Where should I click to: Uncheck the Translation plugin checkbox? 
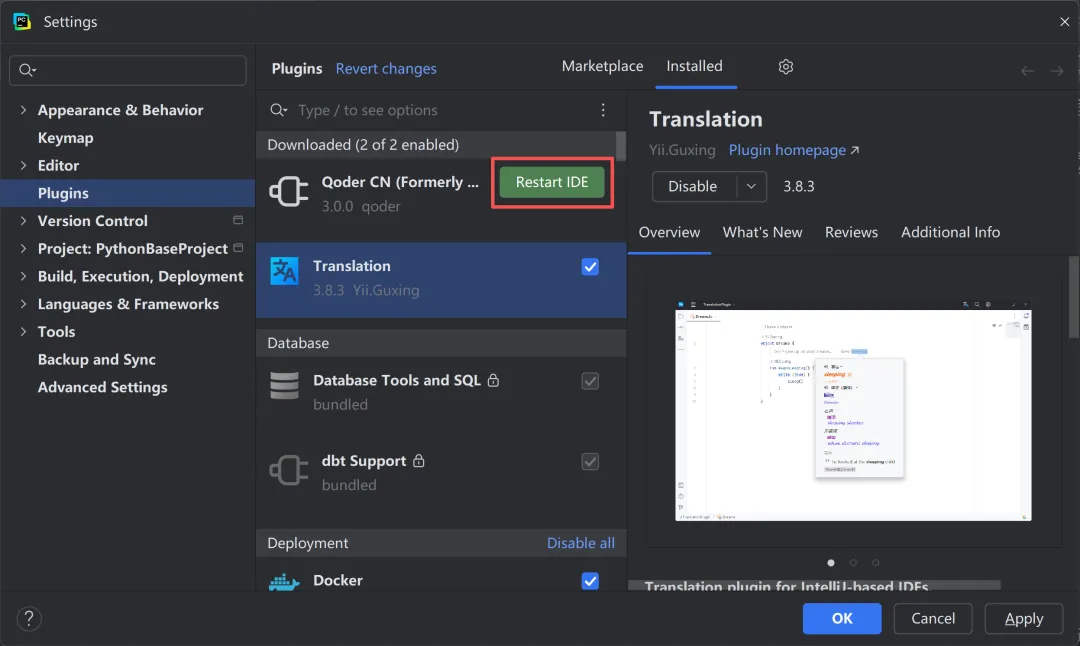(590, 267)
